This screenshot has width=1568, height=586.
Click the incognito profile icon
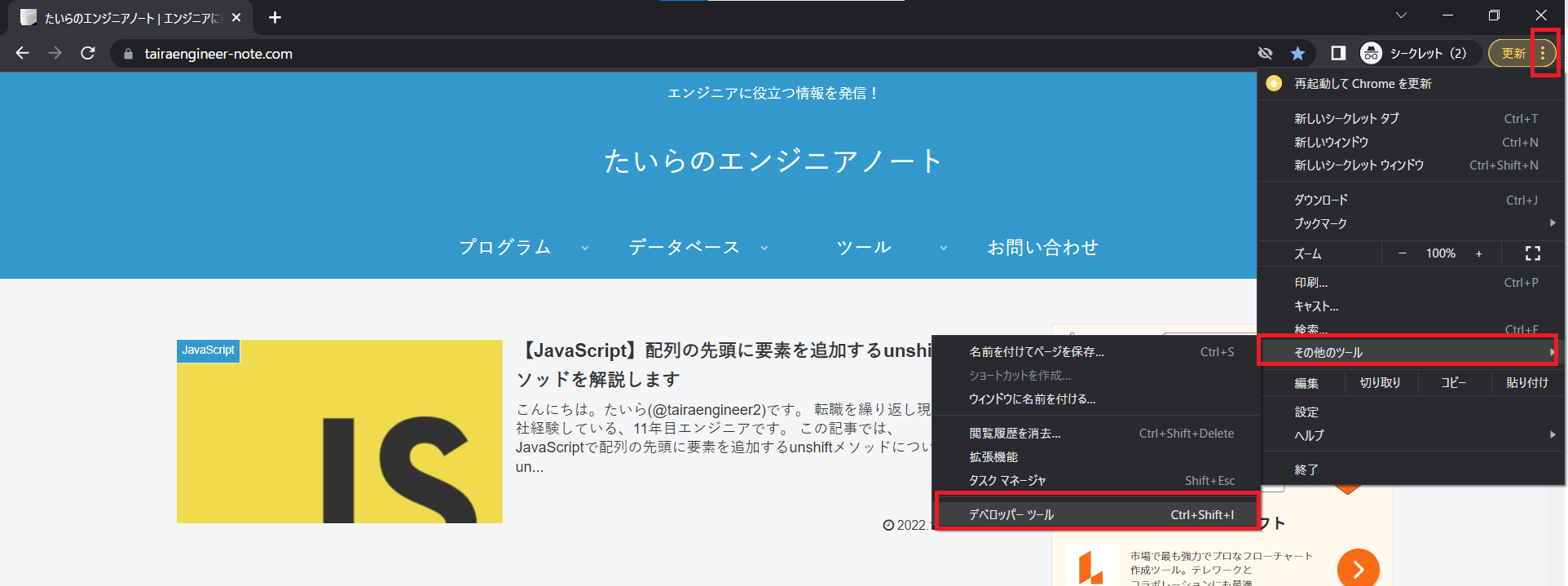point(1371,54)
